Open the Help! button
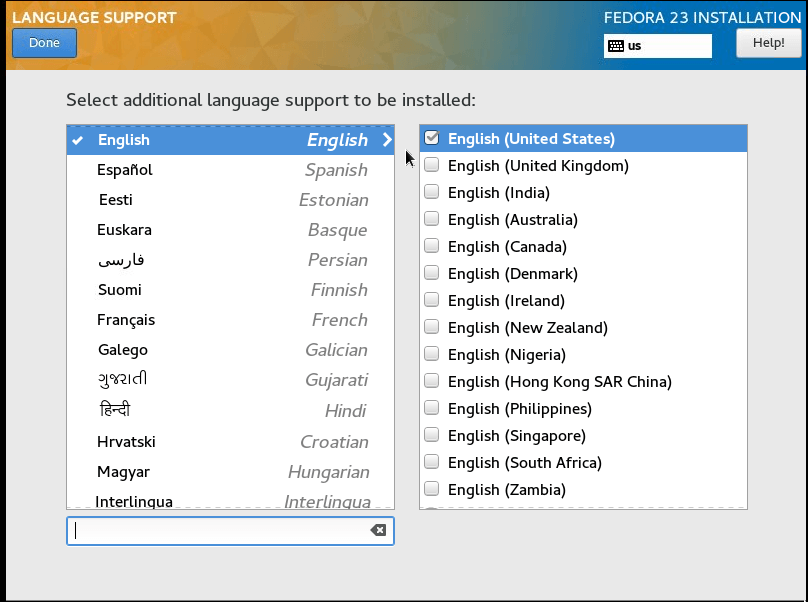 click(x=768, y=43)
